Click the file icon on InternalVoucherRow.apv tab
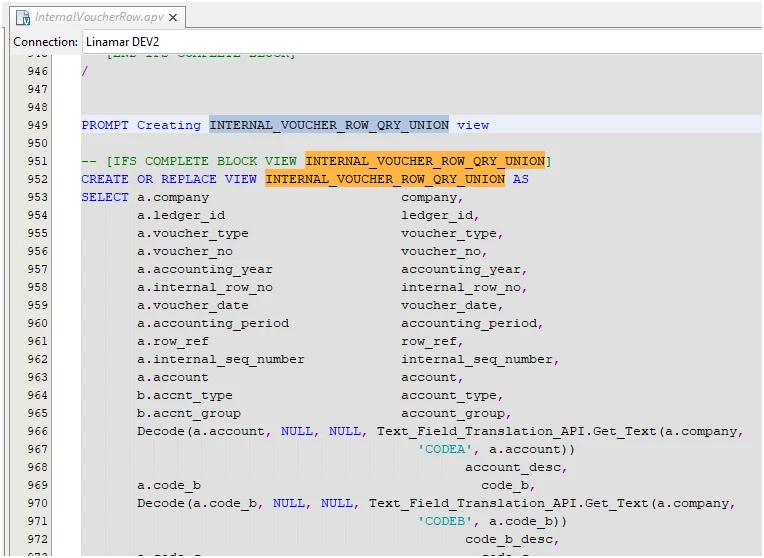 click(22, 17)
